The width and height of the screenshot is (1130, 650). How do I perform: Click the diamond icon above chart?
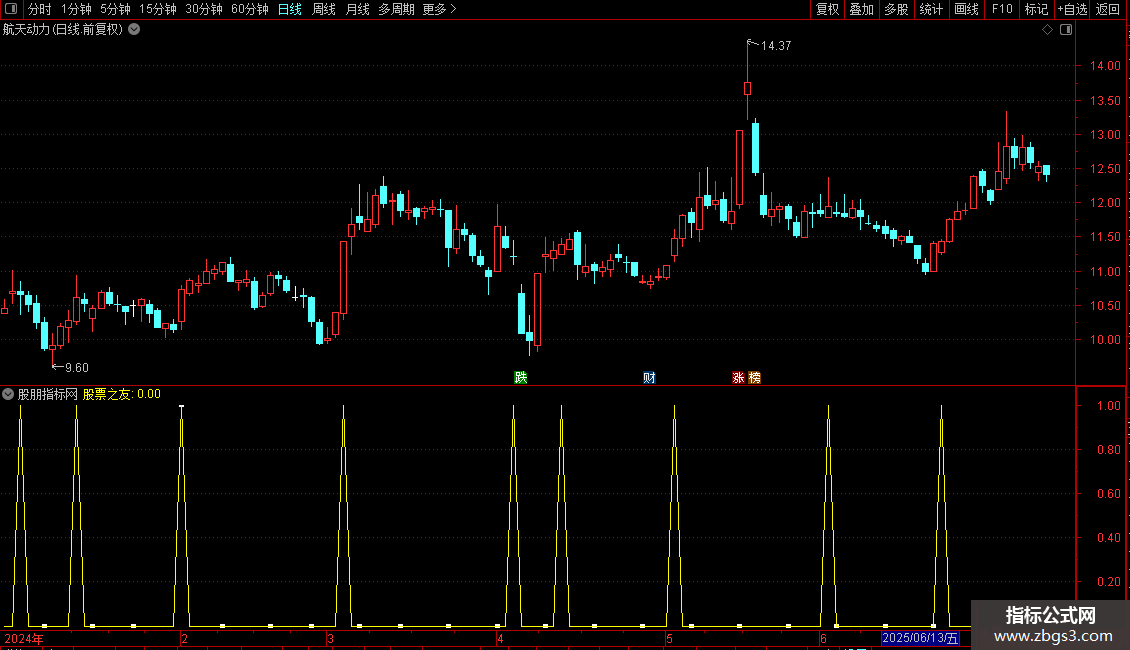coord(1048,30)
